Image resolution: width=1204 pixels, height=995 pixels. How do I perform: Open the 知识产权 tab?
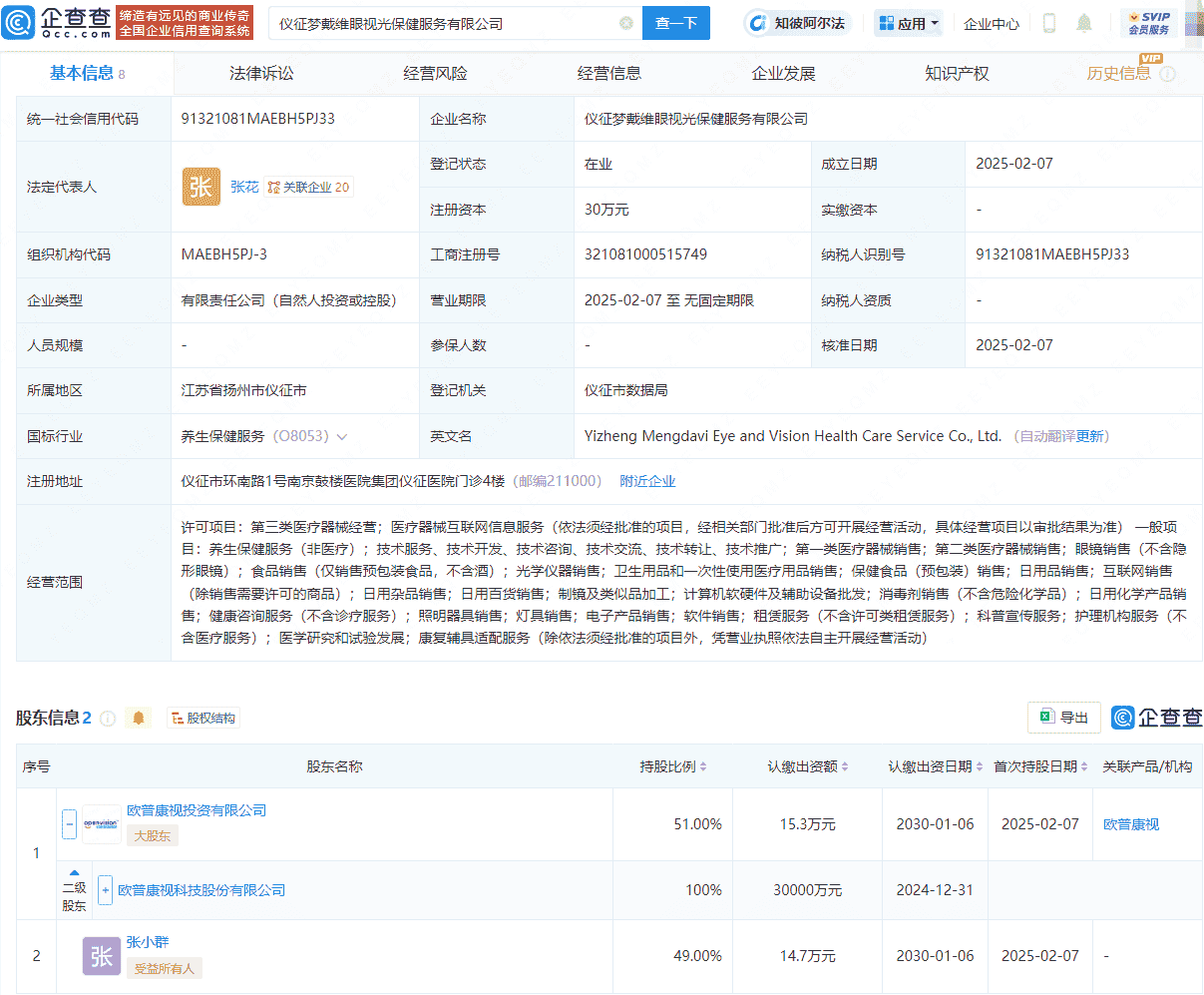coord(956,72)
